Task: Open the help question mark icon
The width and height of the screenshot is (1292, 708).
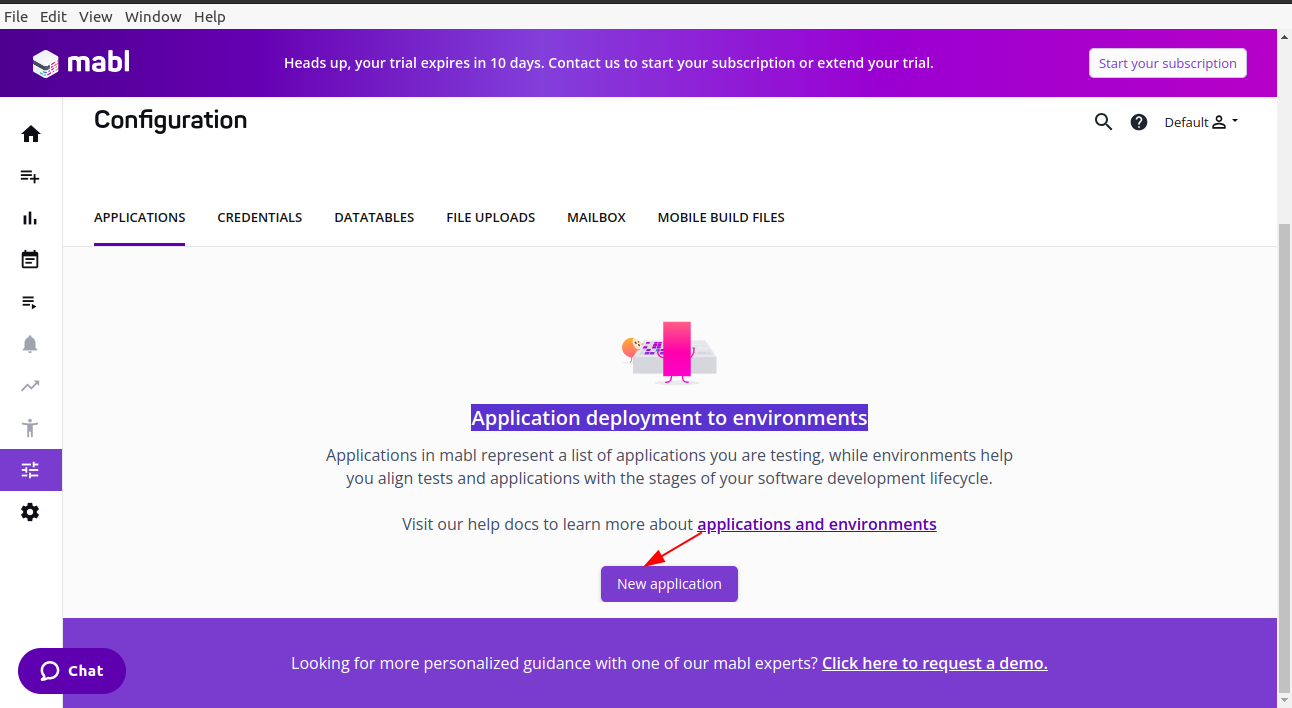Action: click(x=1138, y=122)
